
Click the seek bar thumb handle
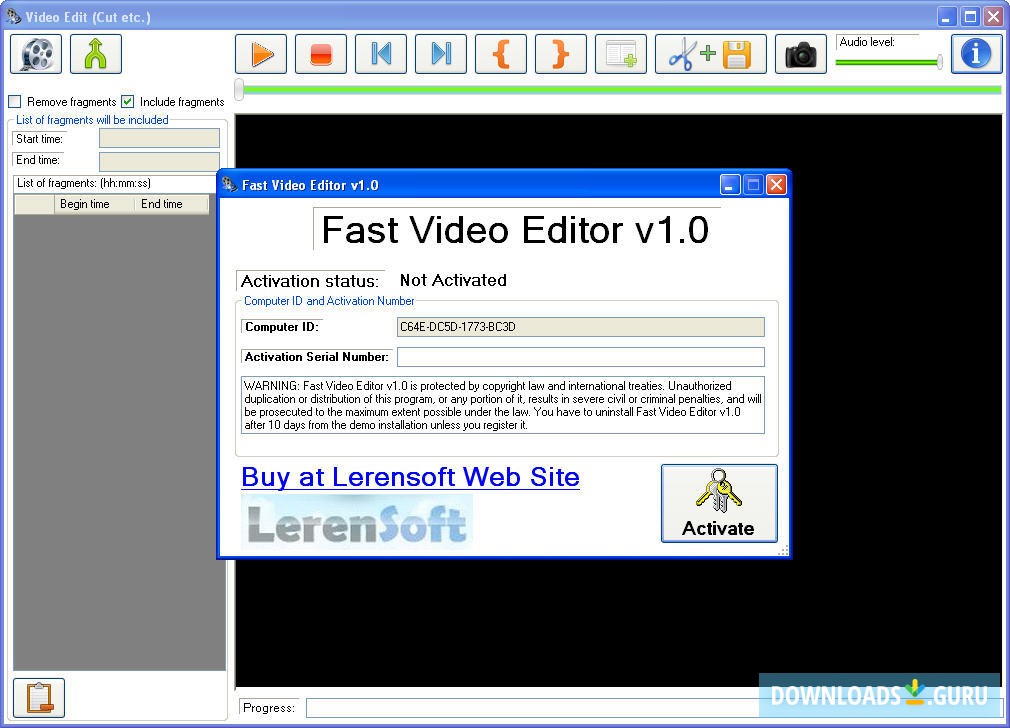point(239,90)
